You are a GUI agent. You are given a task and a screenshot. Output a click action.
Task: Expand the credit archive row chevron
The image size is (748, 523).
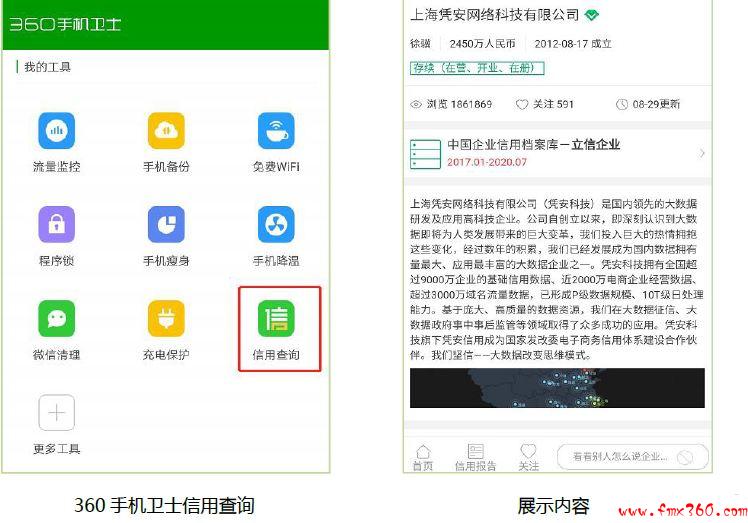702,153
